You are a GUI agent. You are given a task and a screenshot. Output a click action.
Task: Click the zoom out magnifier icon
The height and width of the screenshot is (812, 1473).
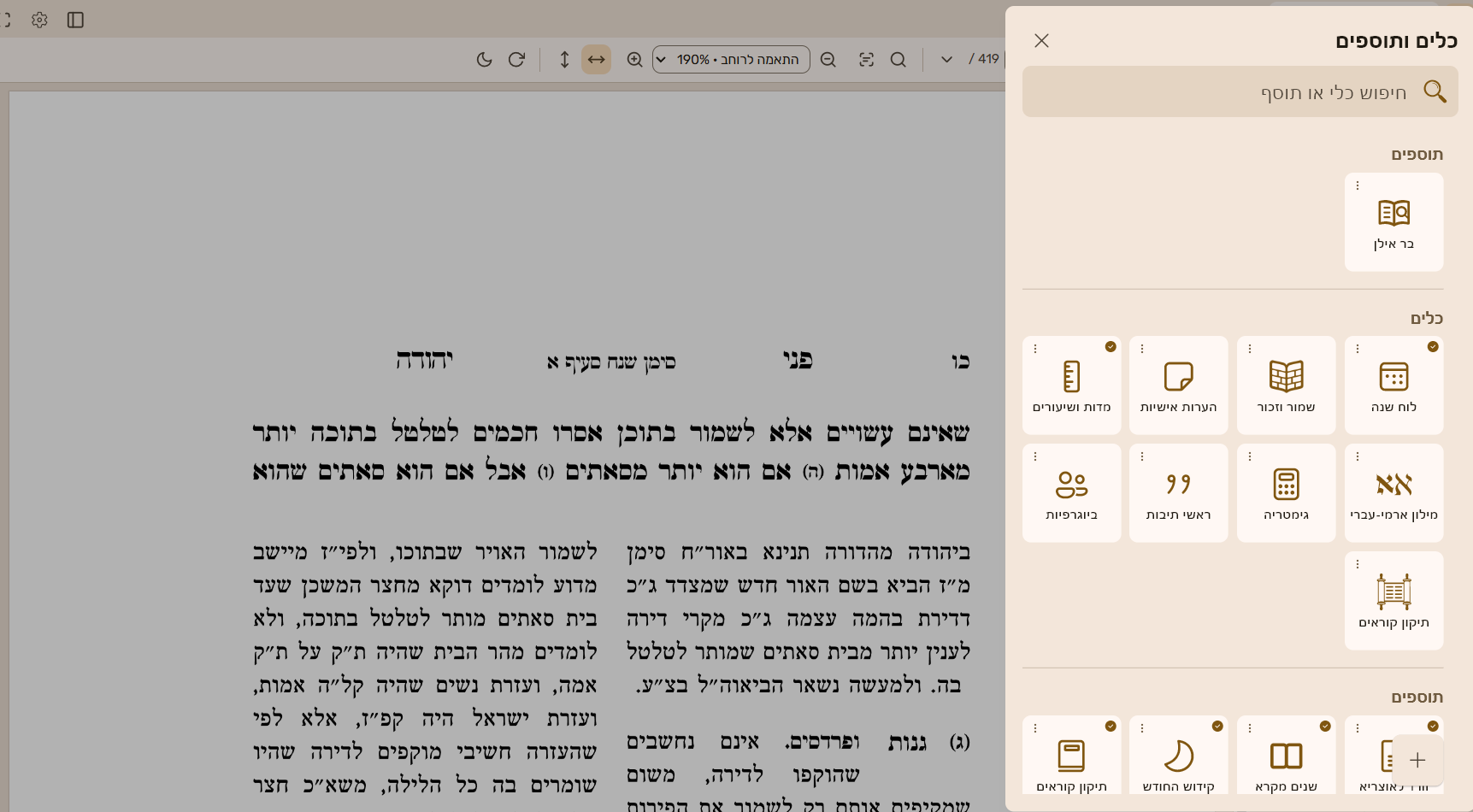coord(828,59)
